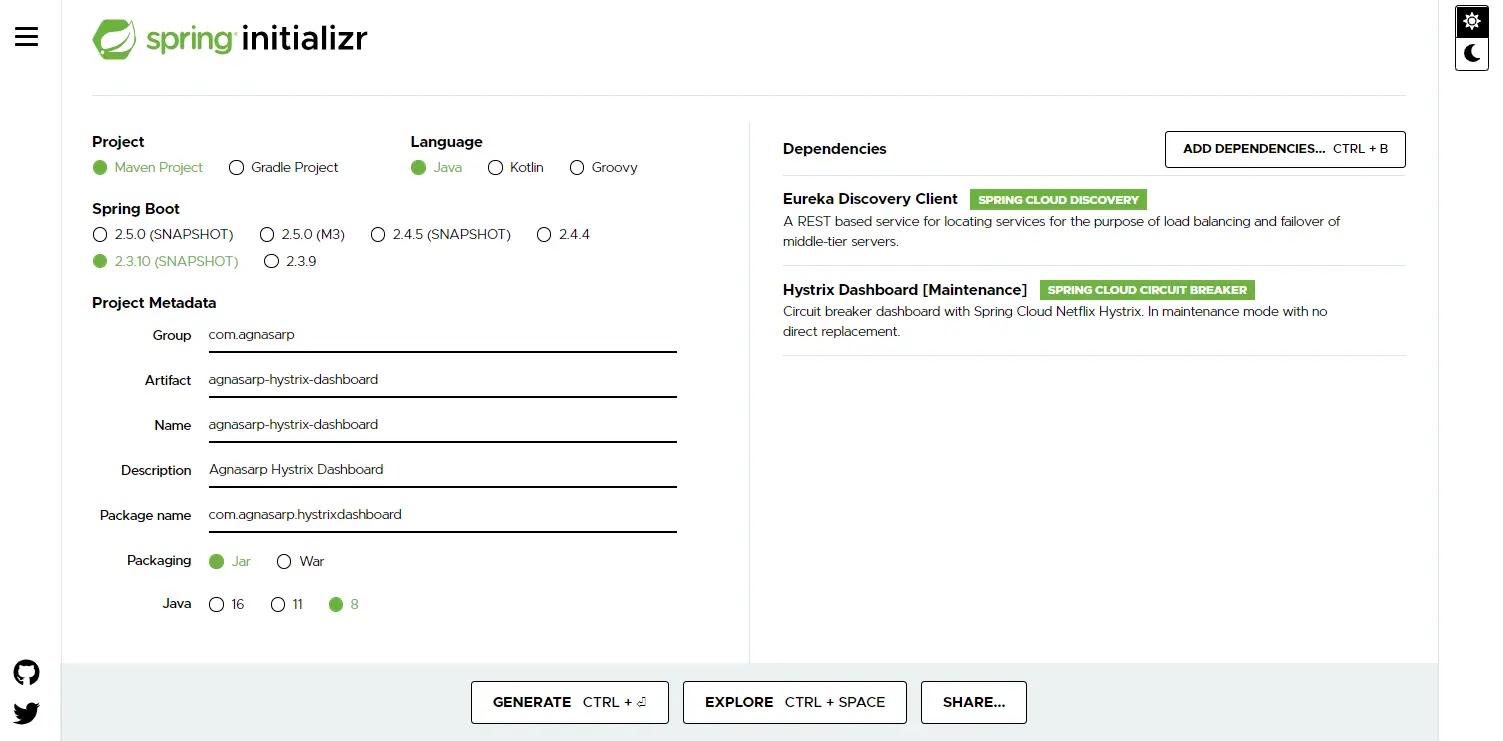Viewport: 1503px width, 741px height.
Task: Choose Spring Boot 2.5.0 (SNAPSHOT)
Action: click(163, 234)
